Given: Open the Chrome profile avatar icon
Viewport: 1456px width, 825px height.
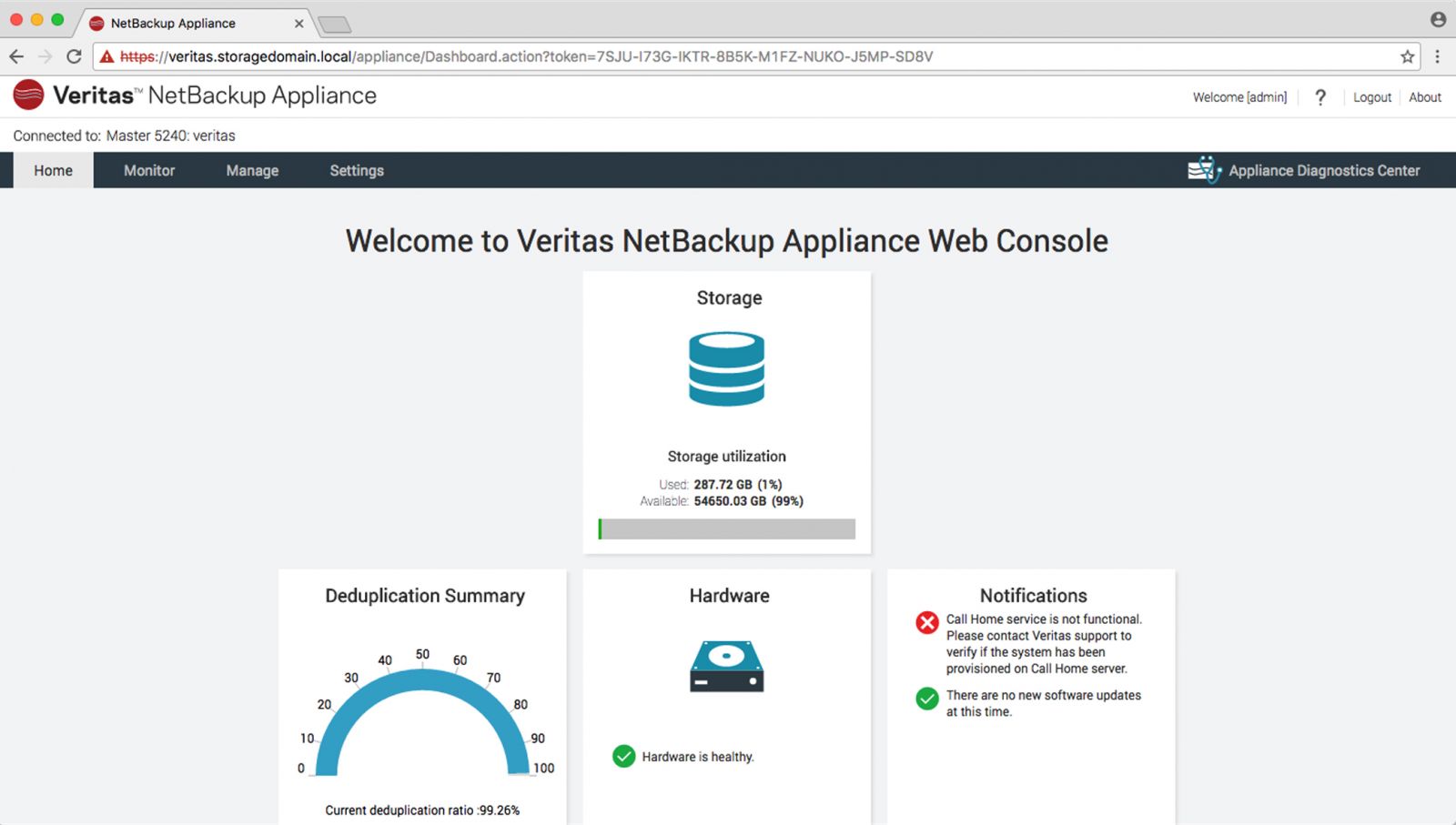Looking at the screenshot, I should tap(1438, 19).
